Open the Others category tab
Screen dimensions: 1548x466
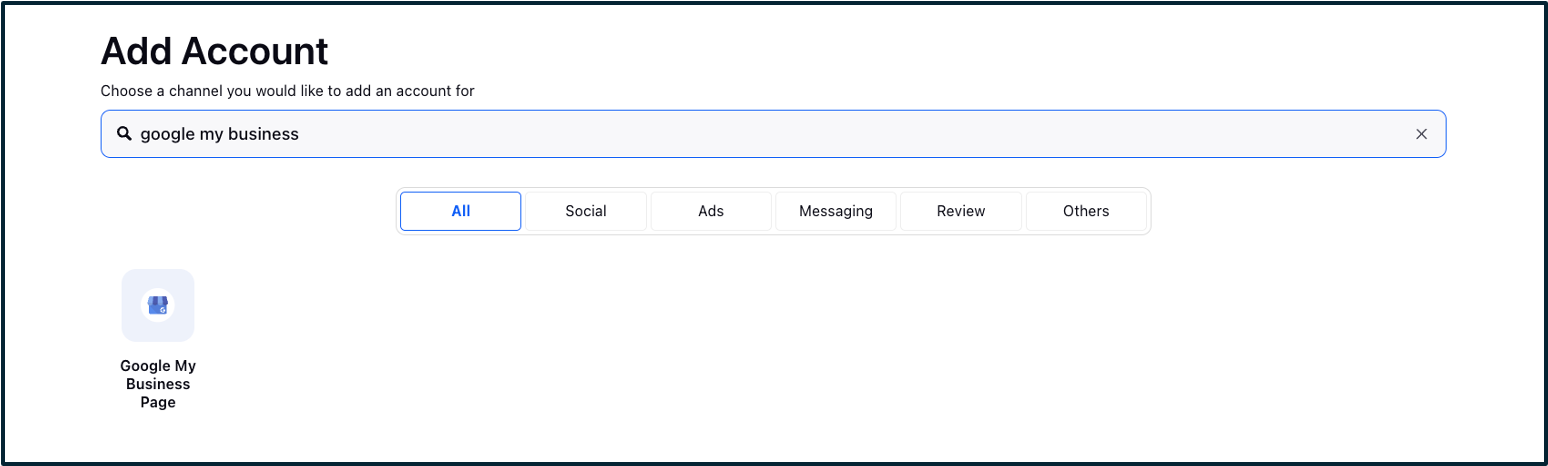[1086, 211]
